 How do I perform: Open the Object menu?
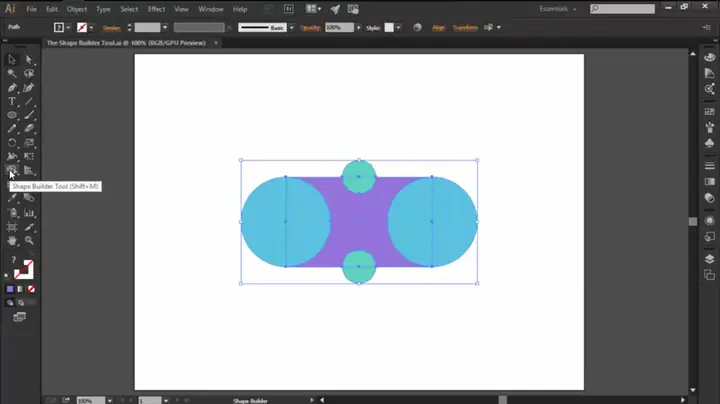(77, 9)
